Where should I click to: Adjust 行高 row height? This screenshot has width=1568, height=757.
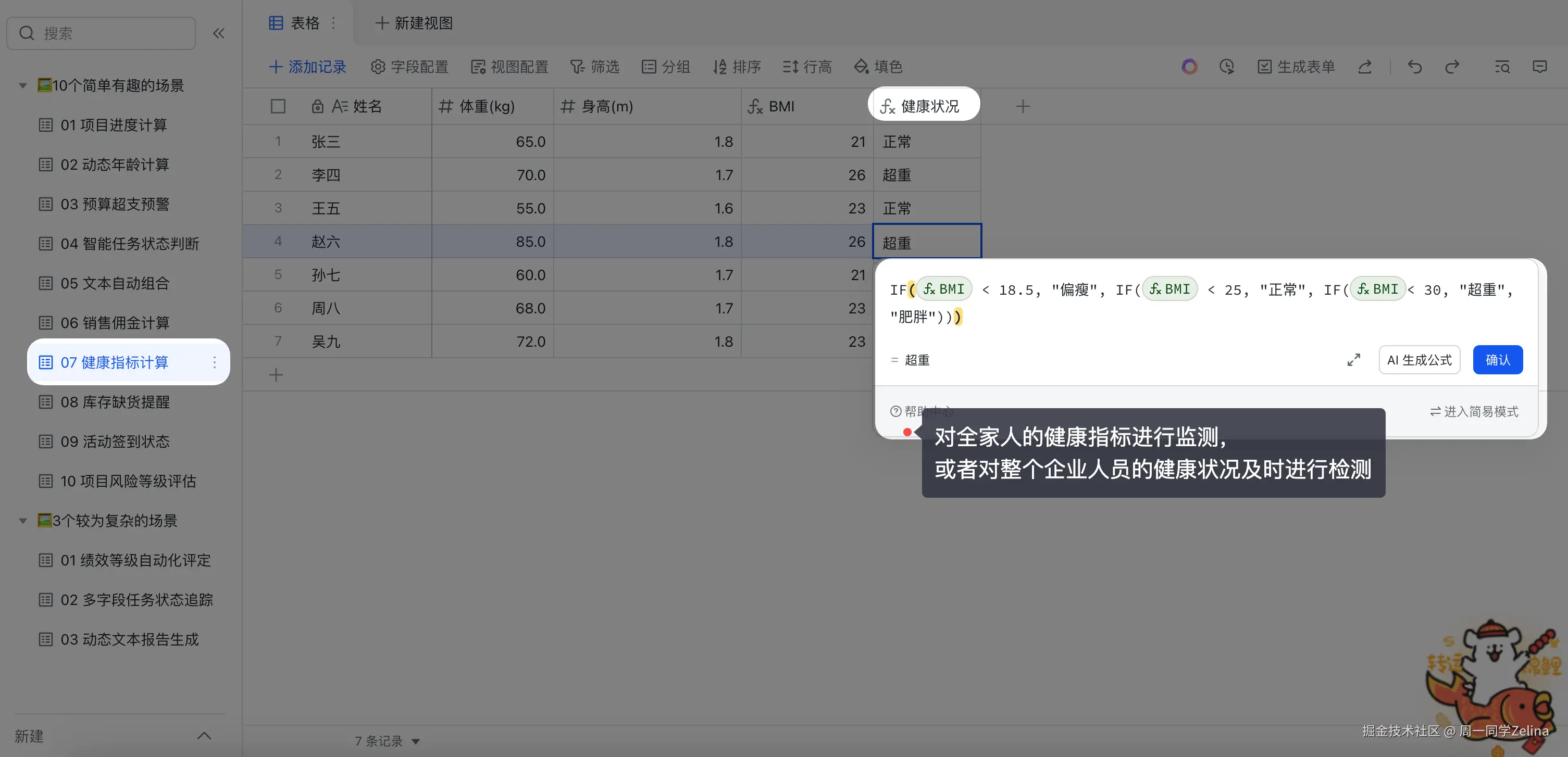click(807, 67)
